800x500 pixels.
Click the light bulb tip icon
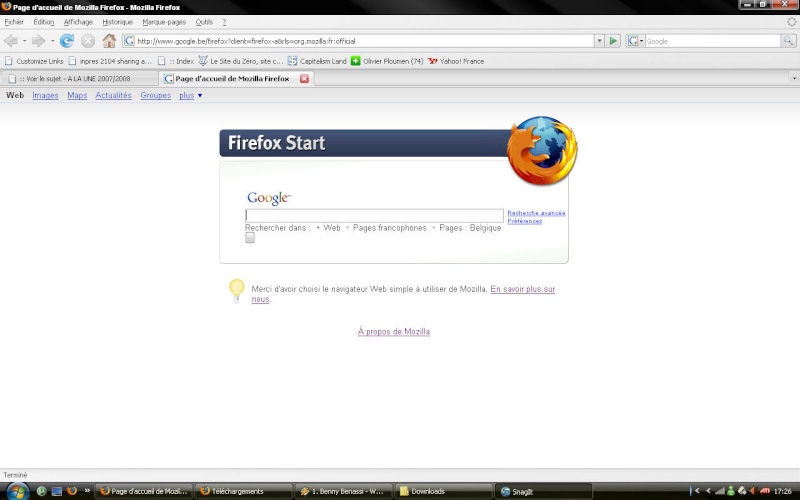click(236, 291)
